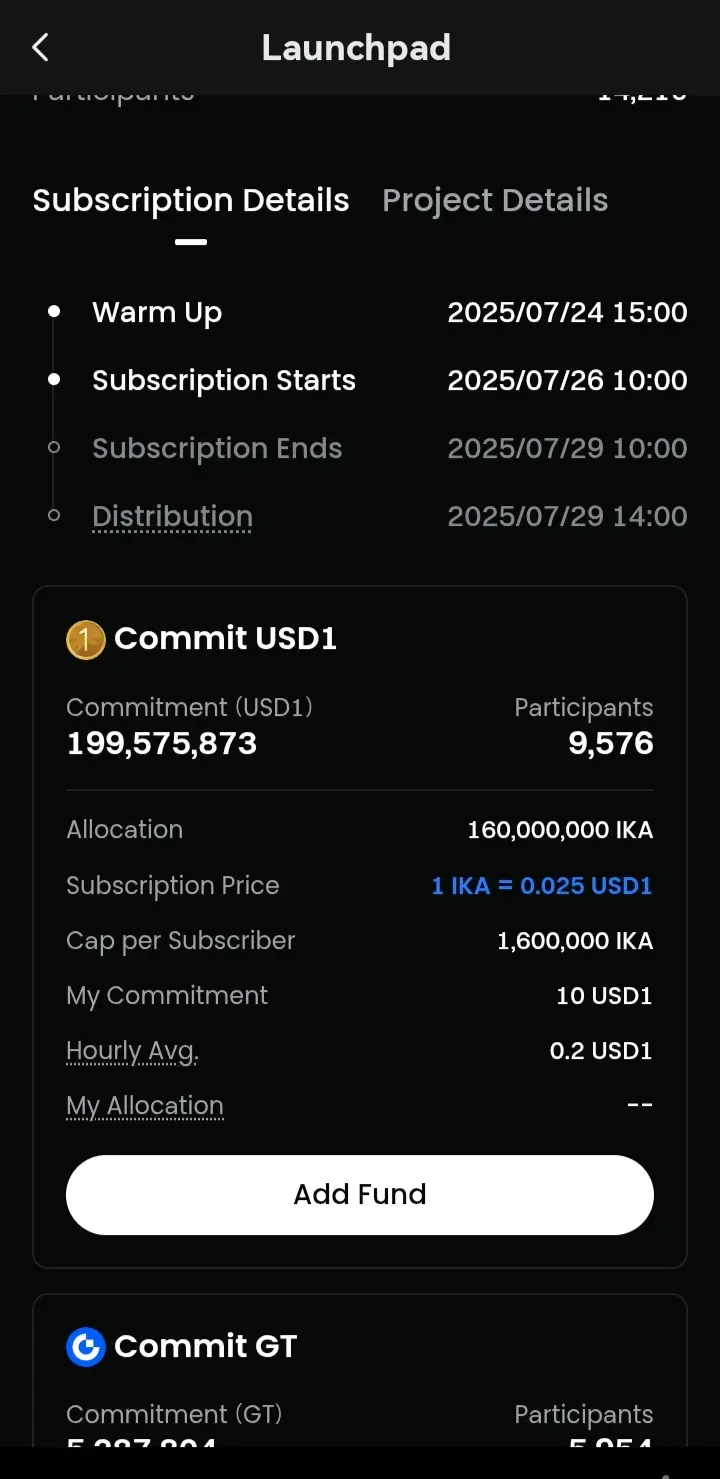Tap the Commit USD1 card heading
The width and height of the screenshot is (720, 1479).
[225, 638]
